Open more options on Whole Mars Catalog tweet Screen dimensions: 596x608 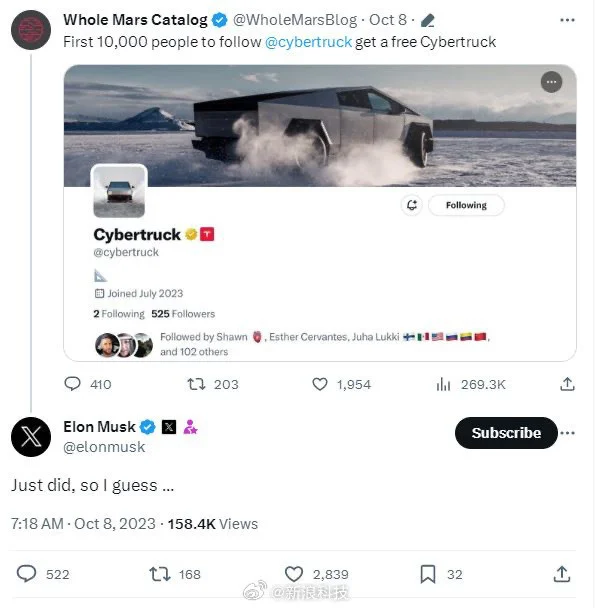[567, 20]
